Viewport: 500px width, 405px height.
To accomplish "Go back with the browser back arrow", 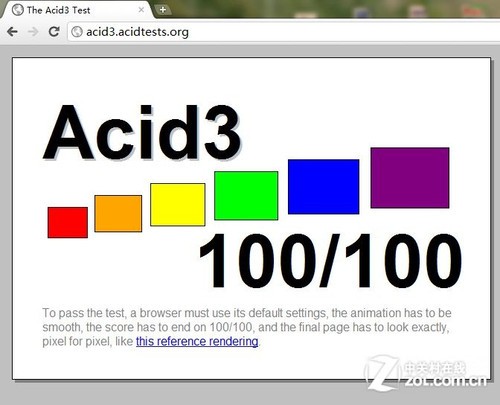I will pos(12,32).
